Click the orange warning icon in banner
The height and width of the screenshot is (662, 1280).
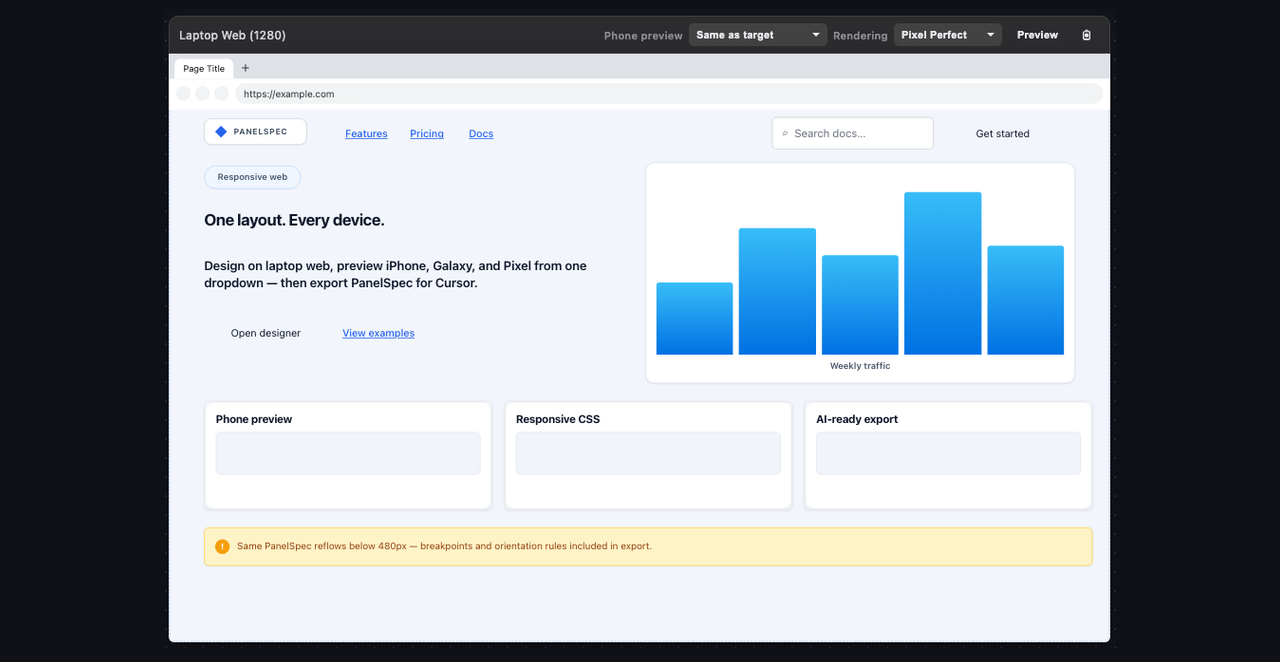[222, 547]
